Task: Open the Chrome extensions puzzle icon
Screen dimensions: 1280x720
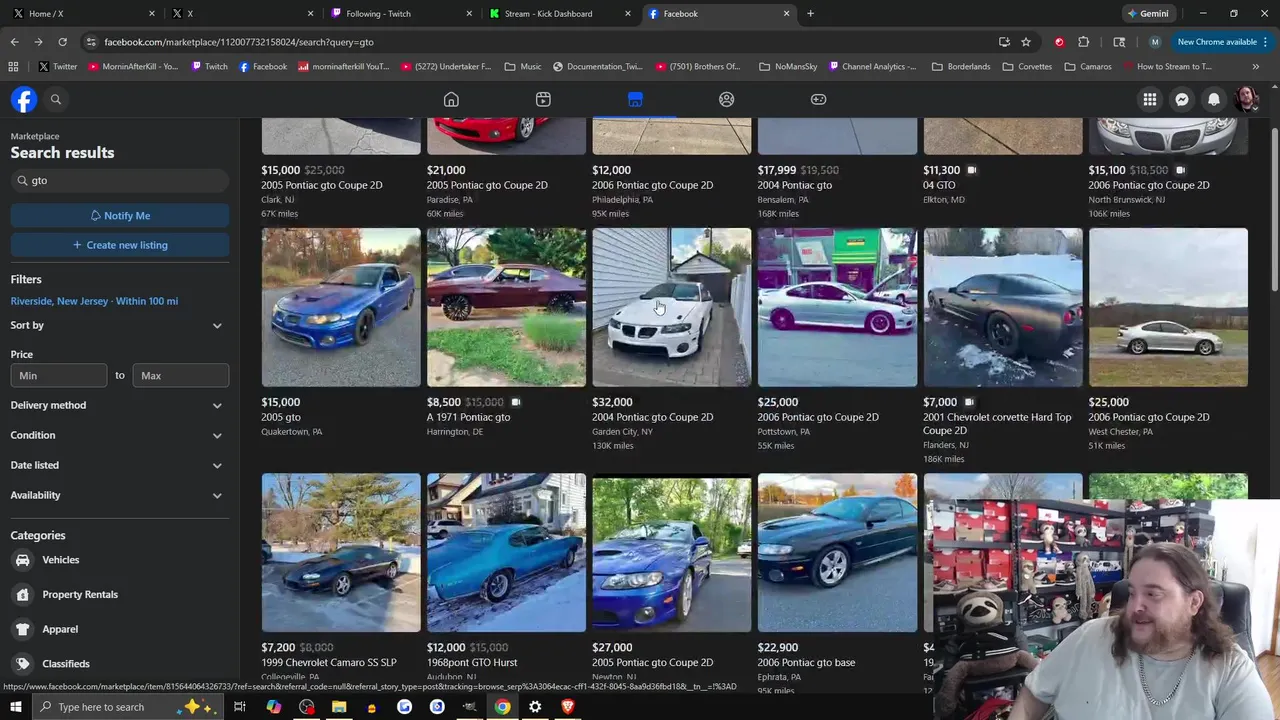Action: (x=1084, y=42)
